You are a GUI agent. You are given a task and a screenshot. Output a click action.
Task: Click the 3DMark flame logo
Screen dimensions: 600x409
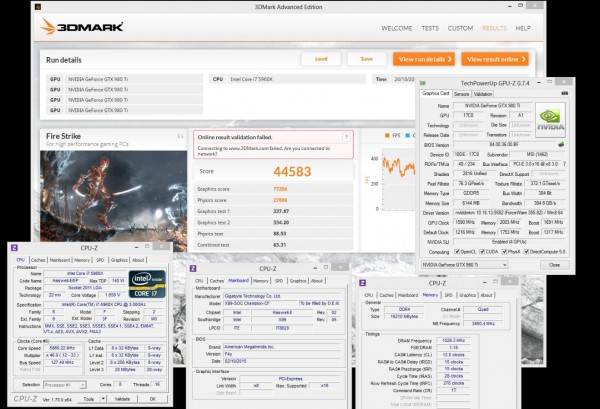coord(48,26)
